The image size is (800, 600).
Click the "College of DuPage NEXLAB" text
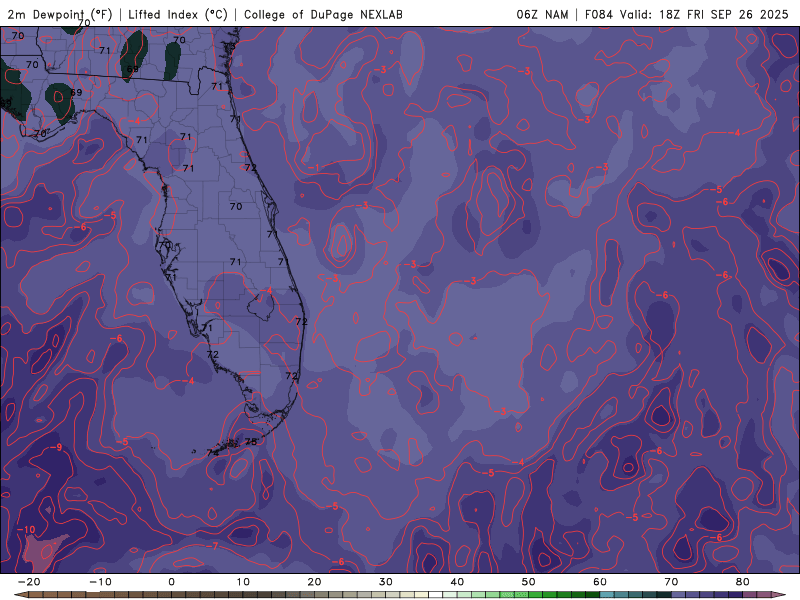pyautogui.click(x=323, y=14)
